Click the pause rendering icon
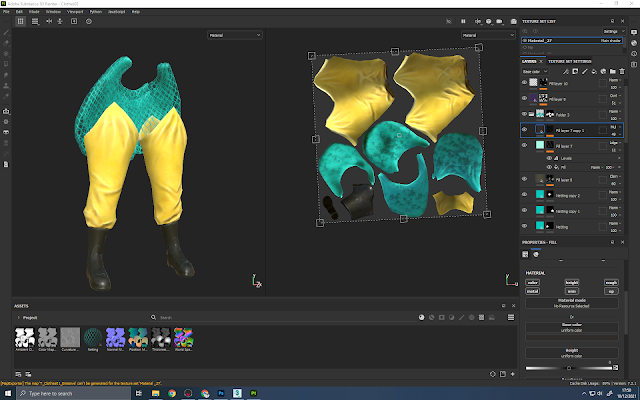Viewport: 640px width, 400px height. coord(463,21)
